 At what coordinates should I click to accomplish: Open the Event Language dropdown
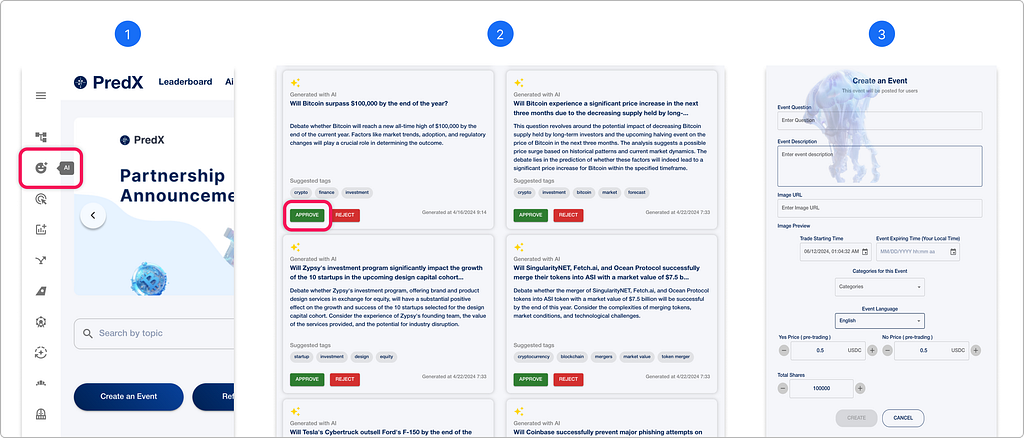(x=880, y=321)
